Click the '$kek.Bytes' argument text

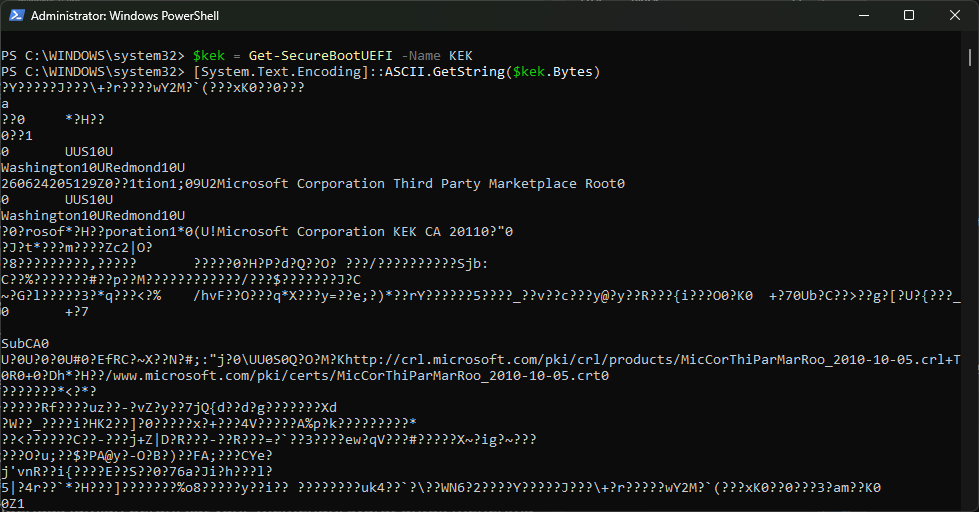[553, 72]
